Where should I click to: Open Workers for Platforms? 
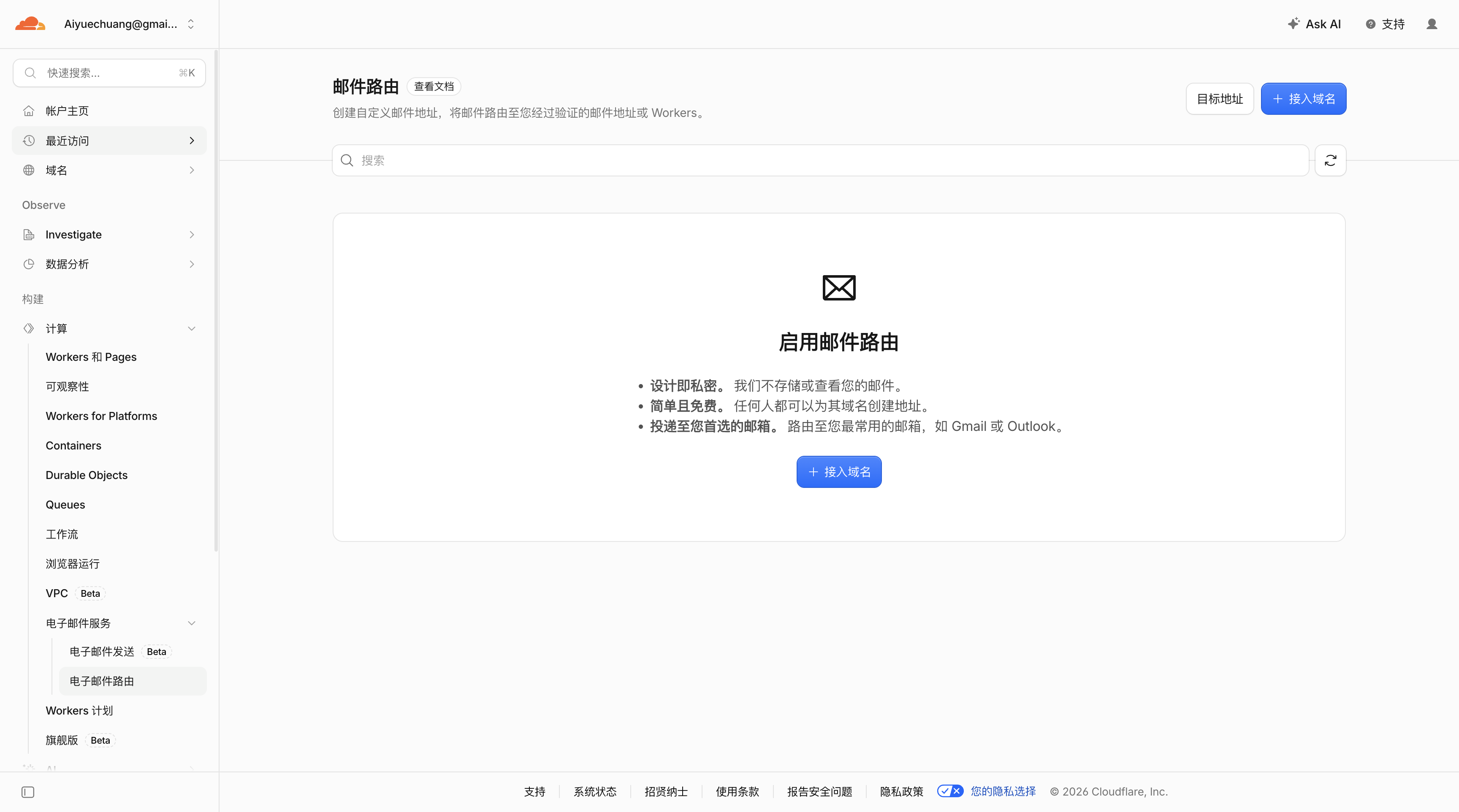click(x=101, y=416)
